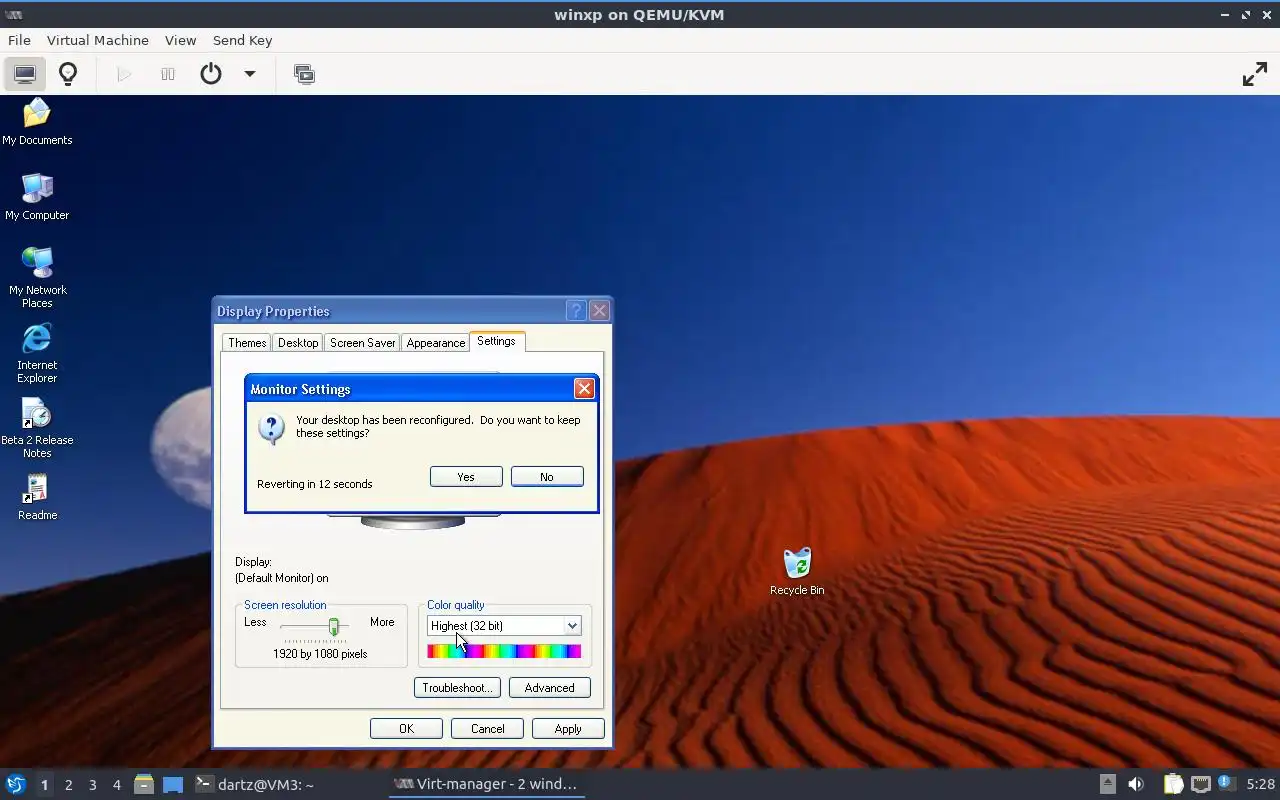Image resolution: width=1280 pixels, height=800 pixels.
Task: Select the Settings tab
Action: [x=496, y=341]
